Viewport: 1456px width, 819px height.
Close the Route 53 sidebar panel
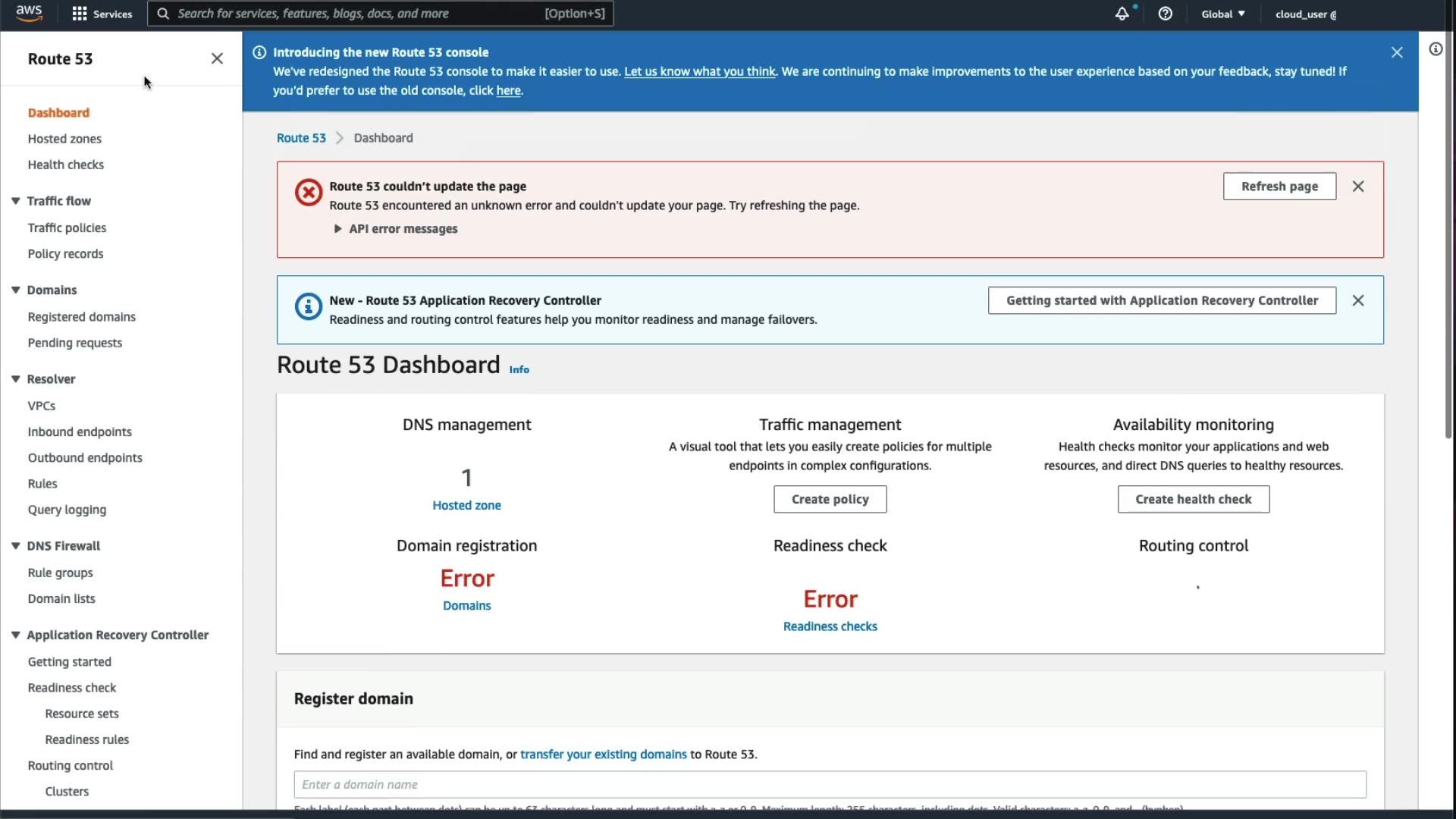217,58
